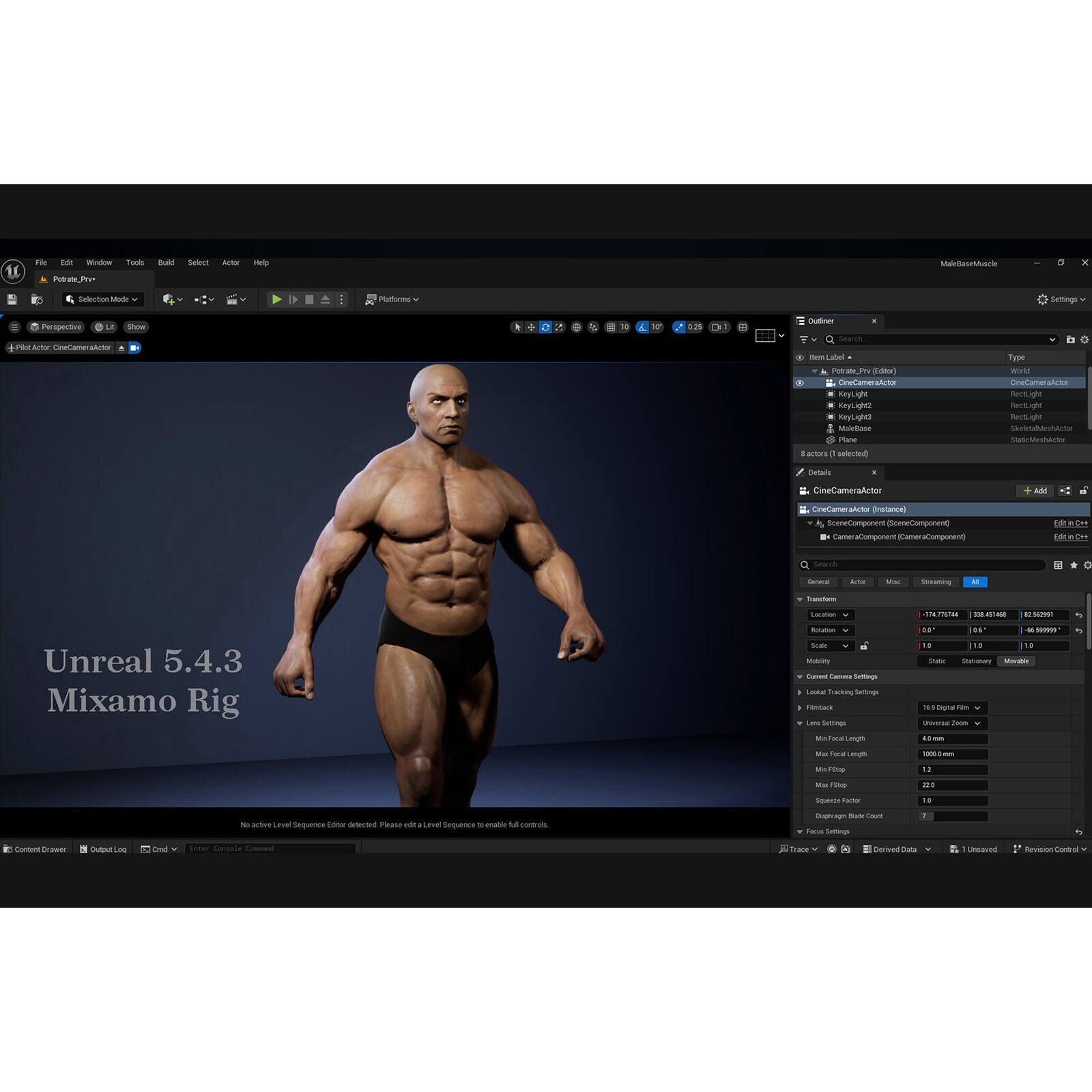Toggle the surface snapping icon
The image size is (1092, 1092).
pyautogui.click(x=593, y=327)
